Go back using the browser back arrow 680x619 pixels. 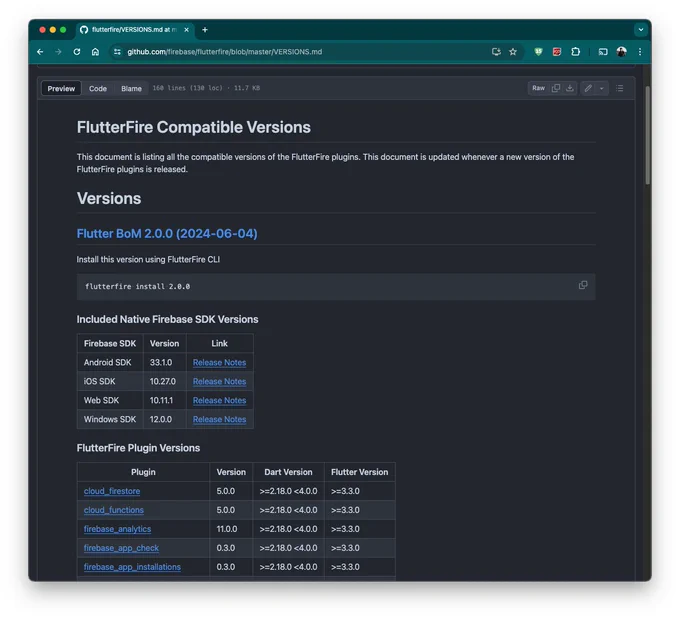[x=40, y=52]
